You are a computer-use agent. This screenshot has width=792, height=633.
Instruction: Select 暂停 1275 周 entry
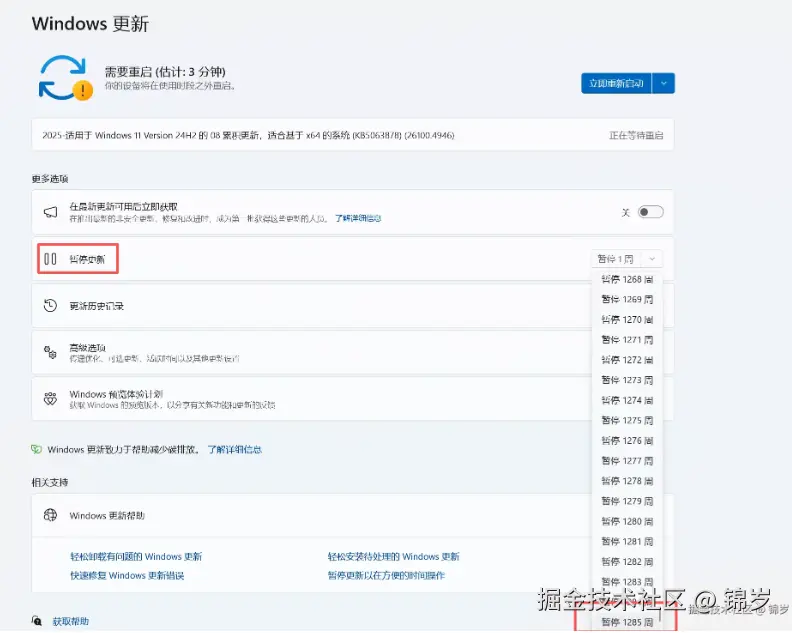(627, 420)
